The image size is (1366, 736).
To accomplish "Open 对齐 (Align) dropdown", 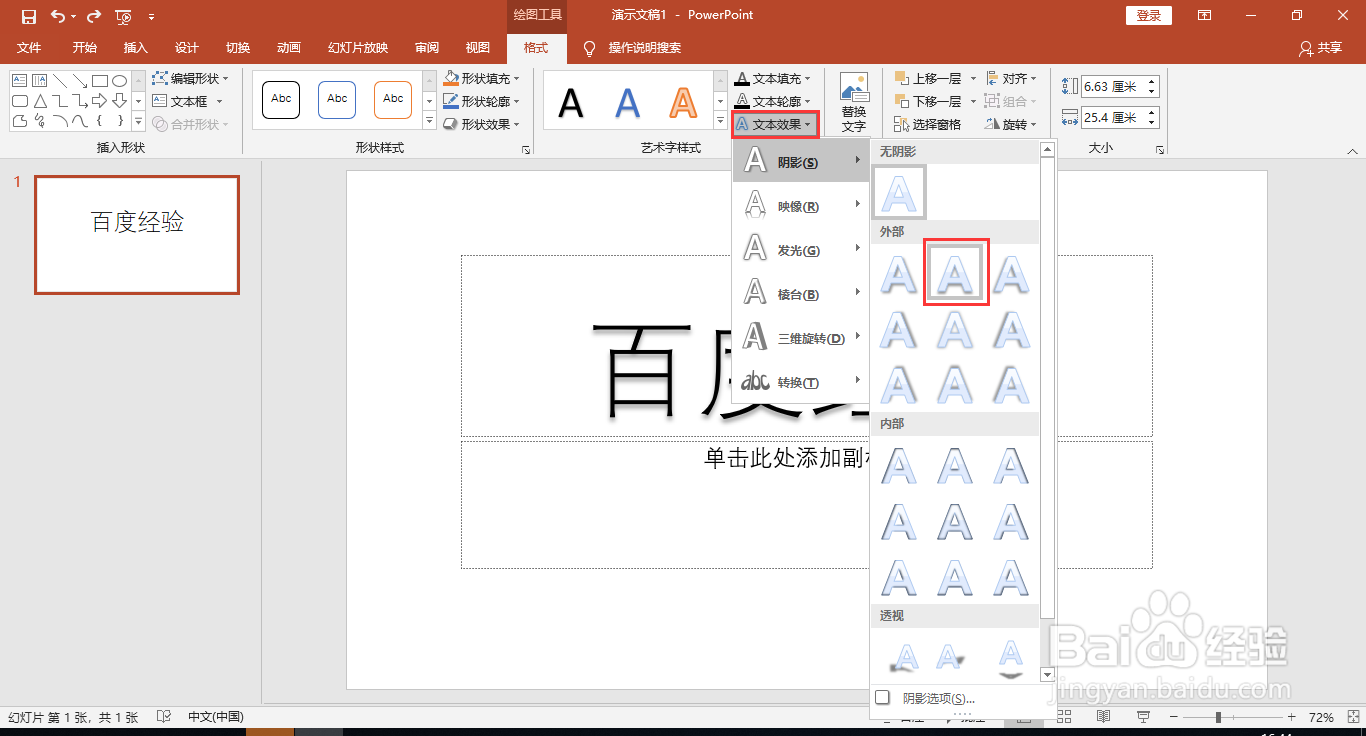I will click(x=1011, y=78).
